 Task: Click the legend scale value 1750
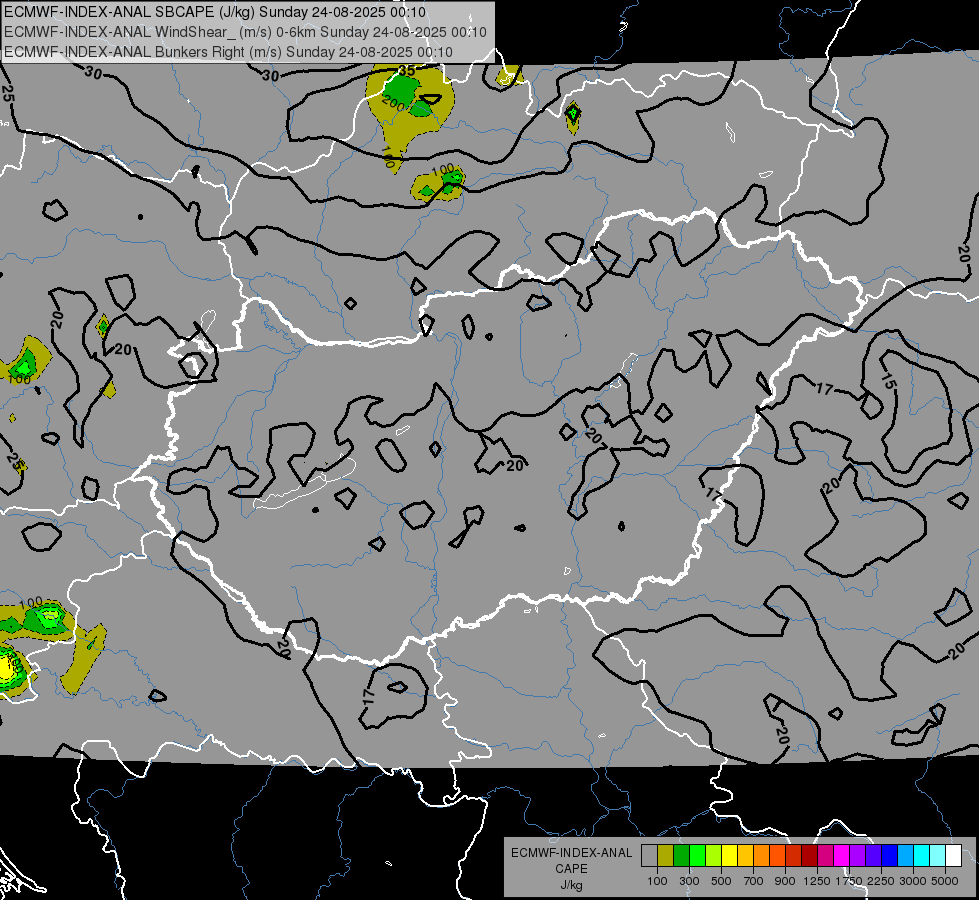[x=849, y=881]
